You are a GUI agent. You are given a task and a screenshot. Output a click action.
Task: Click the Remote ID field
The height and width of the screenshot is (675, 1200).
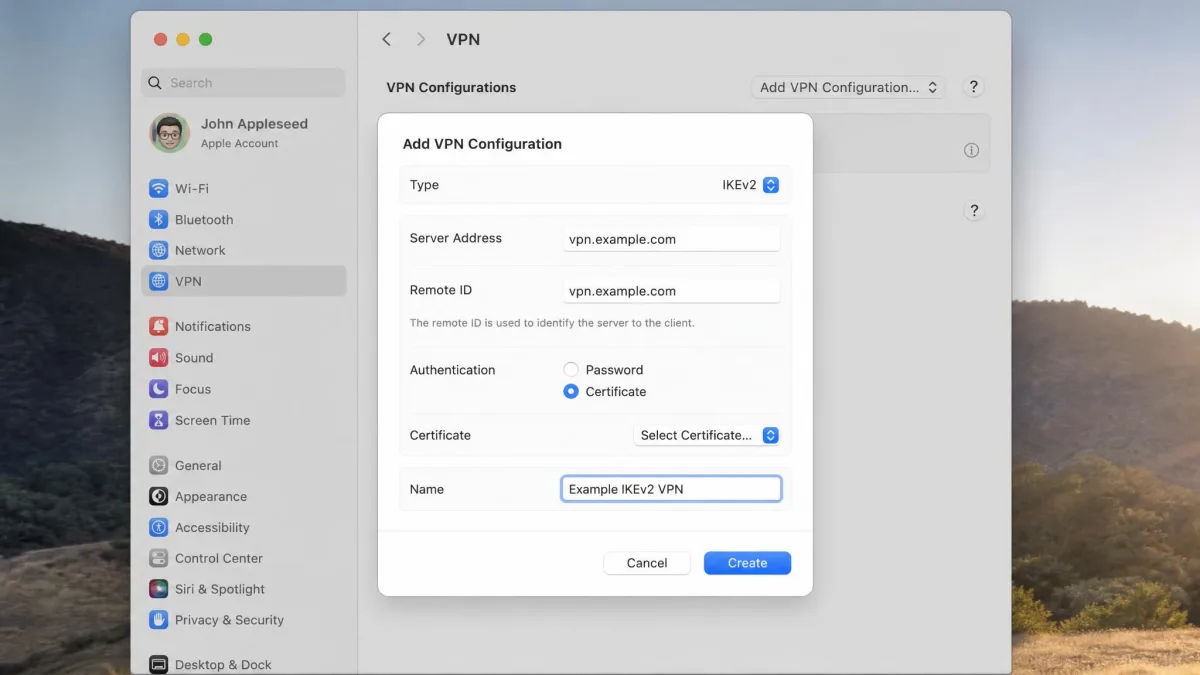[x=671, y=291]
